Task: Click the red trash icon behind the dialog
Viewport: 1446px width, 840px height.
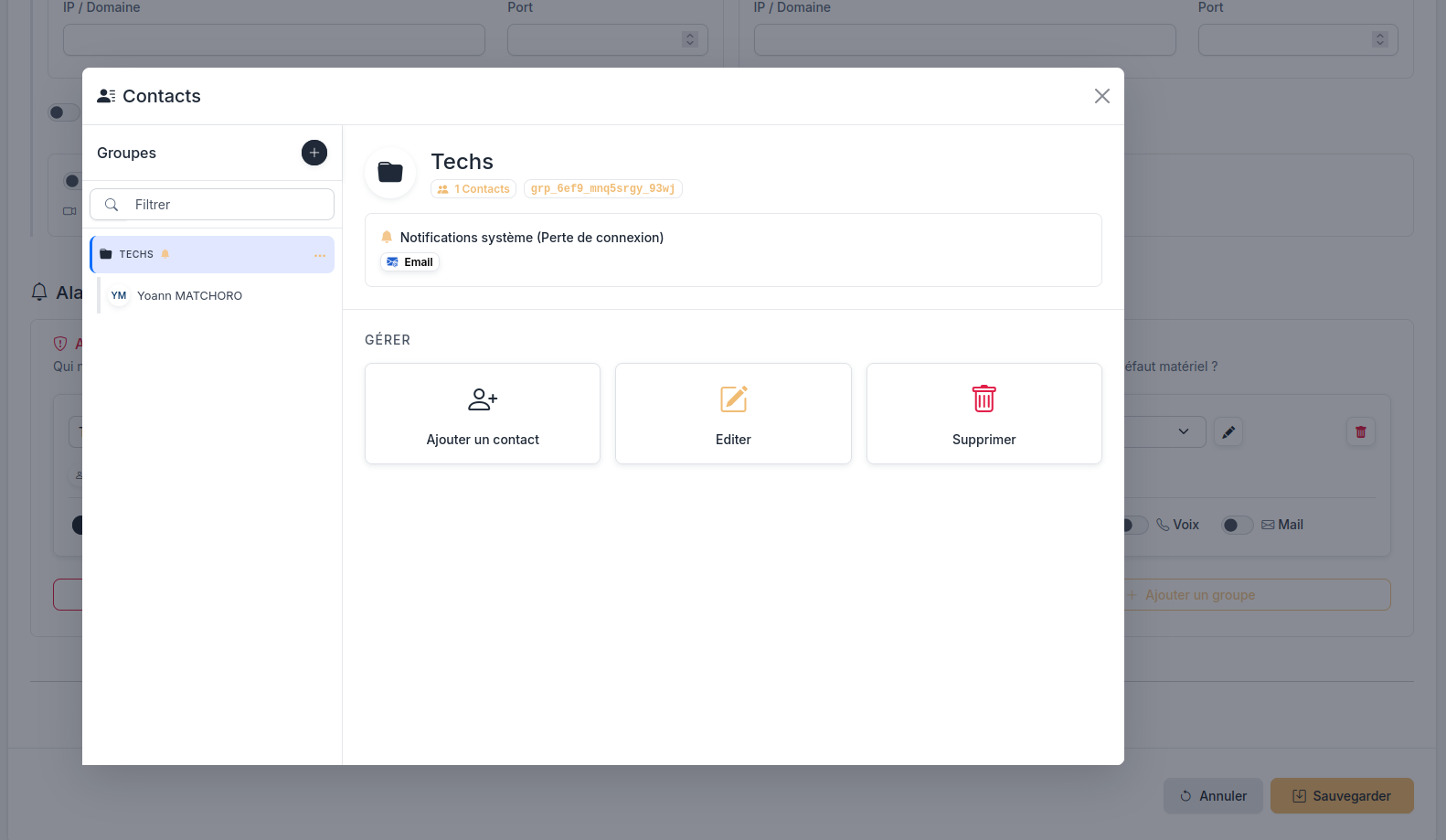Action: 1361,431
